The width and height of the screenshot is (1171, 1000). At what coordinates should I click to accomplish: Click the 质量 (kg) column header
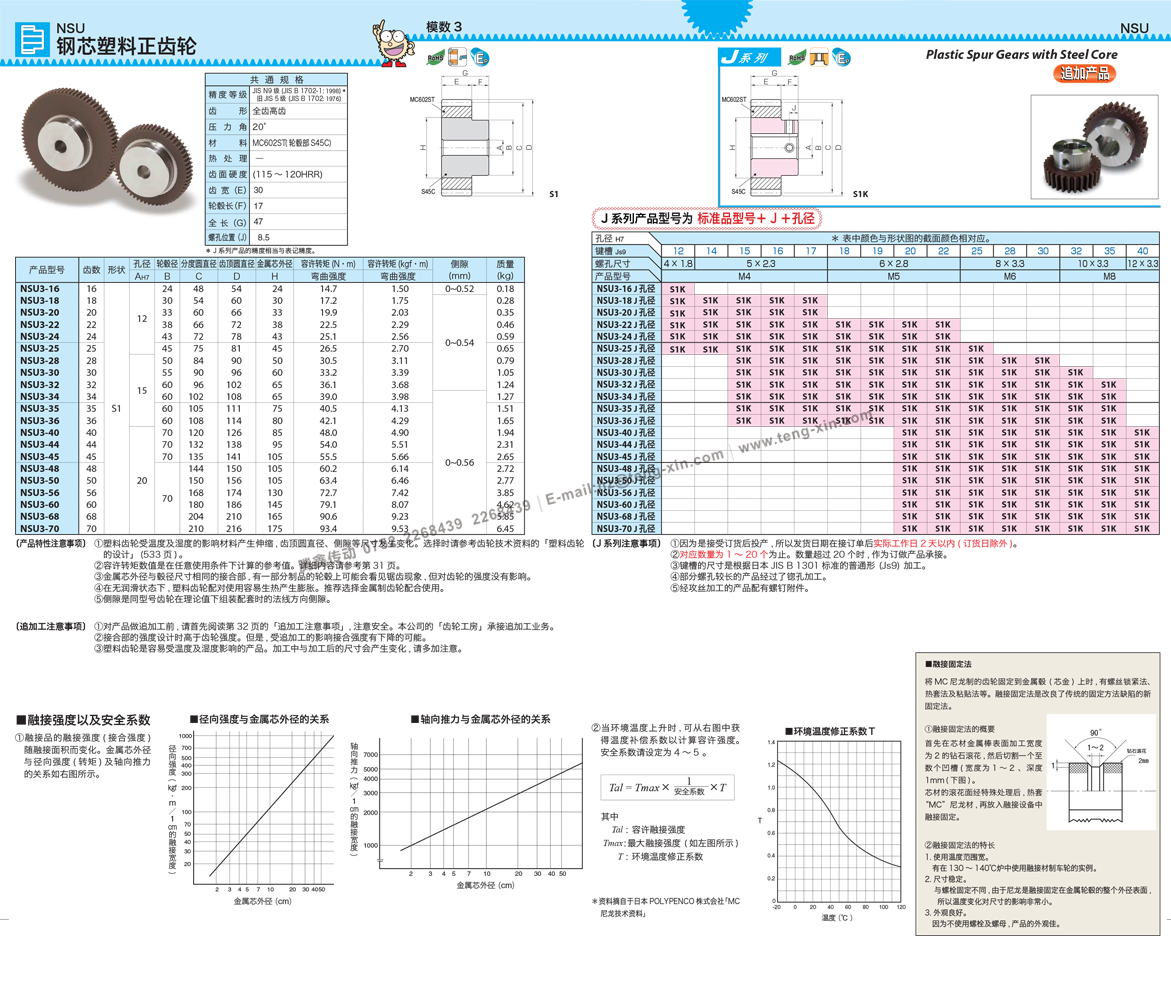(504, 270)
